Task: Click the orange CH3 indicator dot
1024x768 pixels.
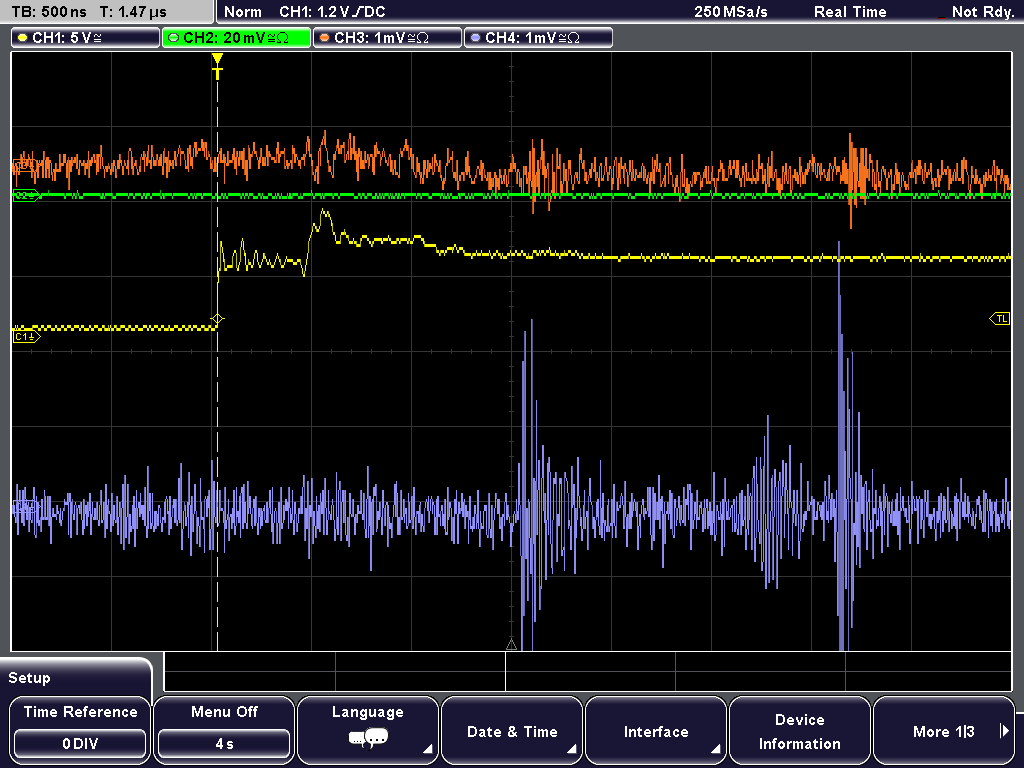Action: (324, 38)
